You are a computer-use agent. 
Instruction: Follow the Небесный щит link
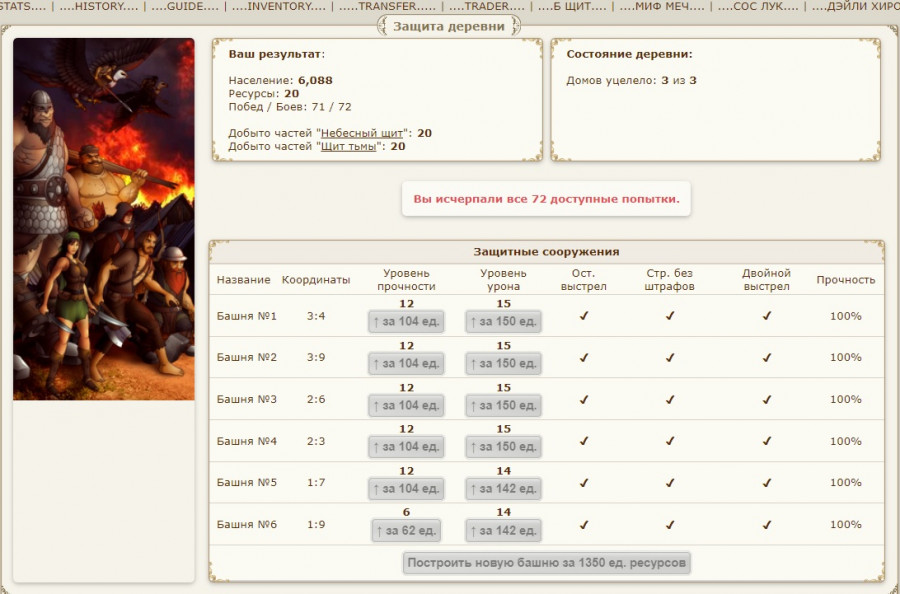(362, 133)
